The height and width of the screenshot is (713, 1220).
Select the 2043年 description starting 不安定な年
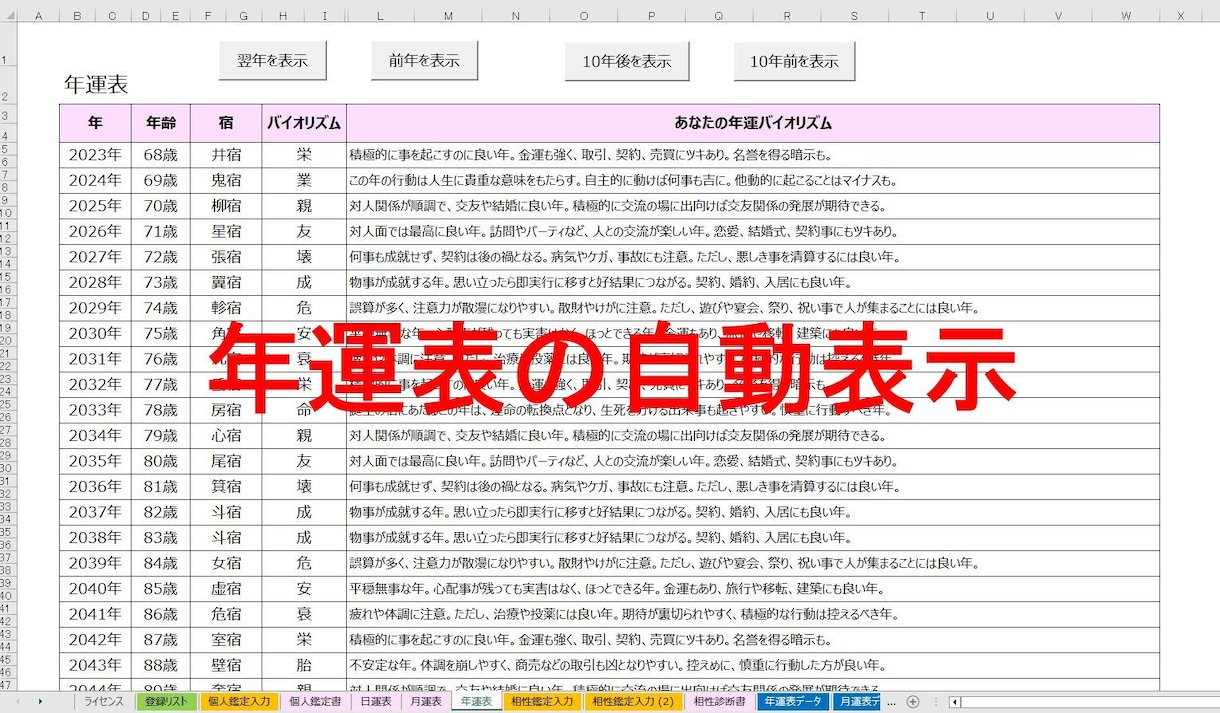(x=753, y=665)
